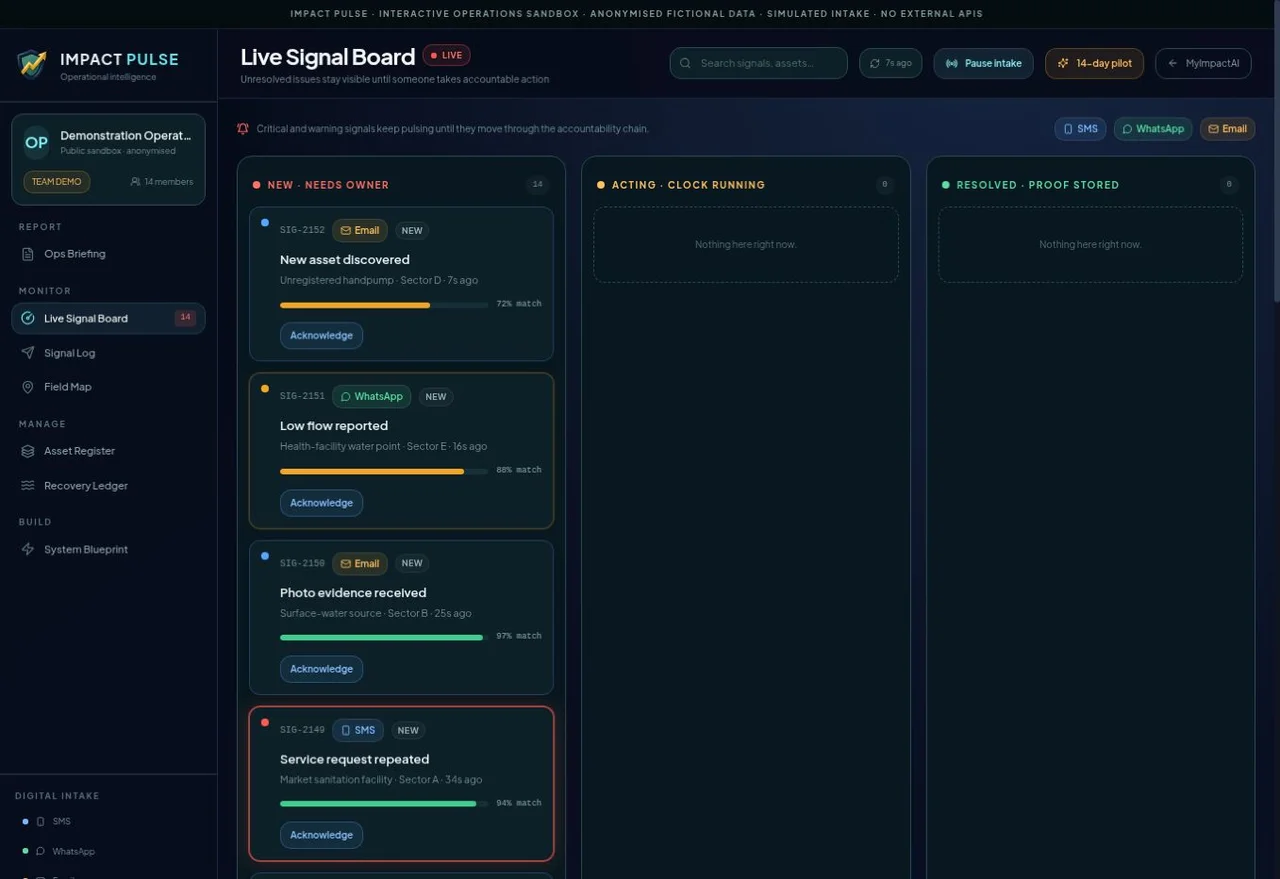1280x879 pixels.
Task: Click the refresh icon showing 7s ago
Action: click(x=875, y=63)
